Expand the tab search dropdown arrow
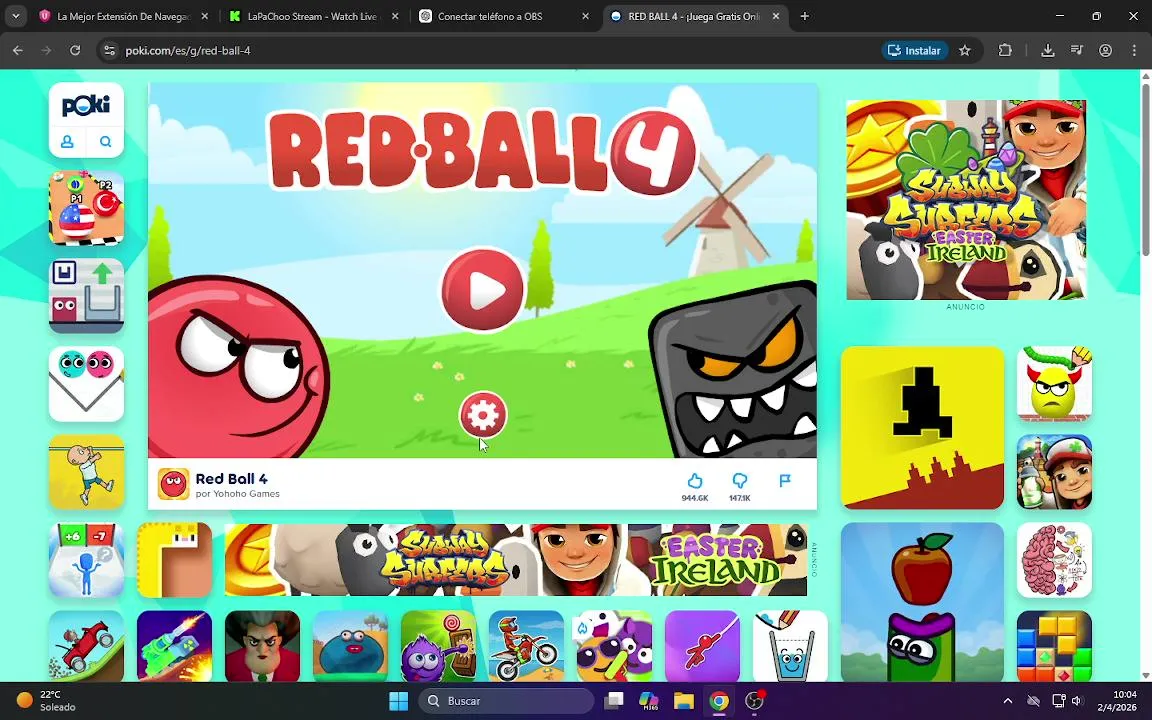 (15, 16)
